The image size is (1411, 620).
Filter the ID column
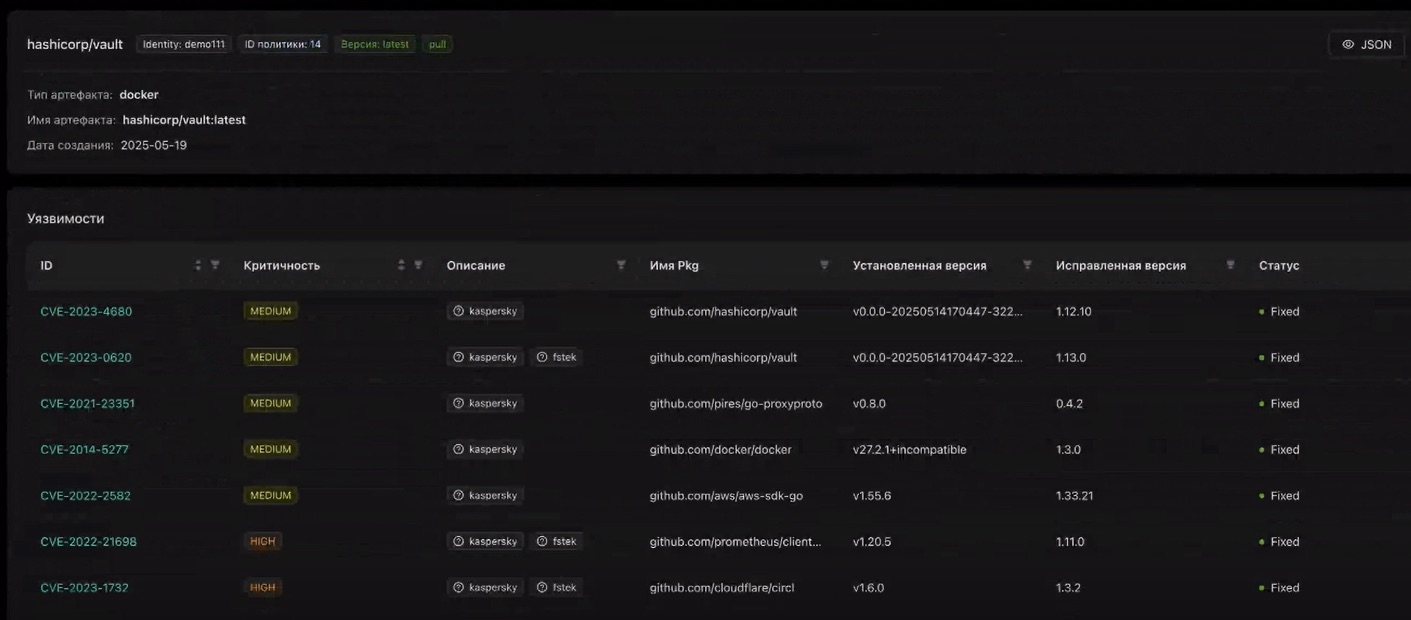(x=215, y=265)
